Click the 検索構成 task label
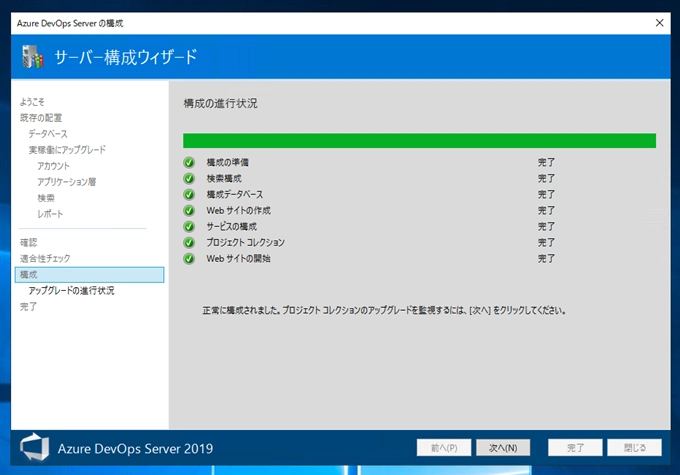Screen dimensions: 680x475 click(x=224, y=179)
